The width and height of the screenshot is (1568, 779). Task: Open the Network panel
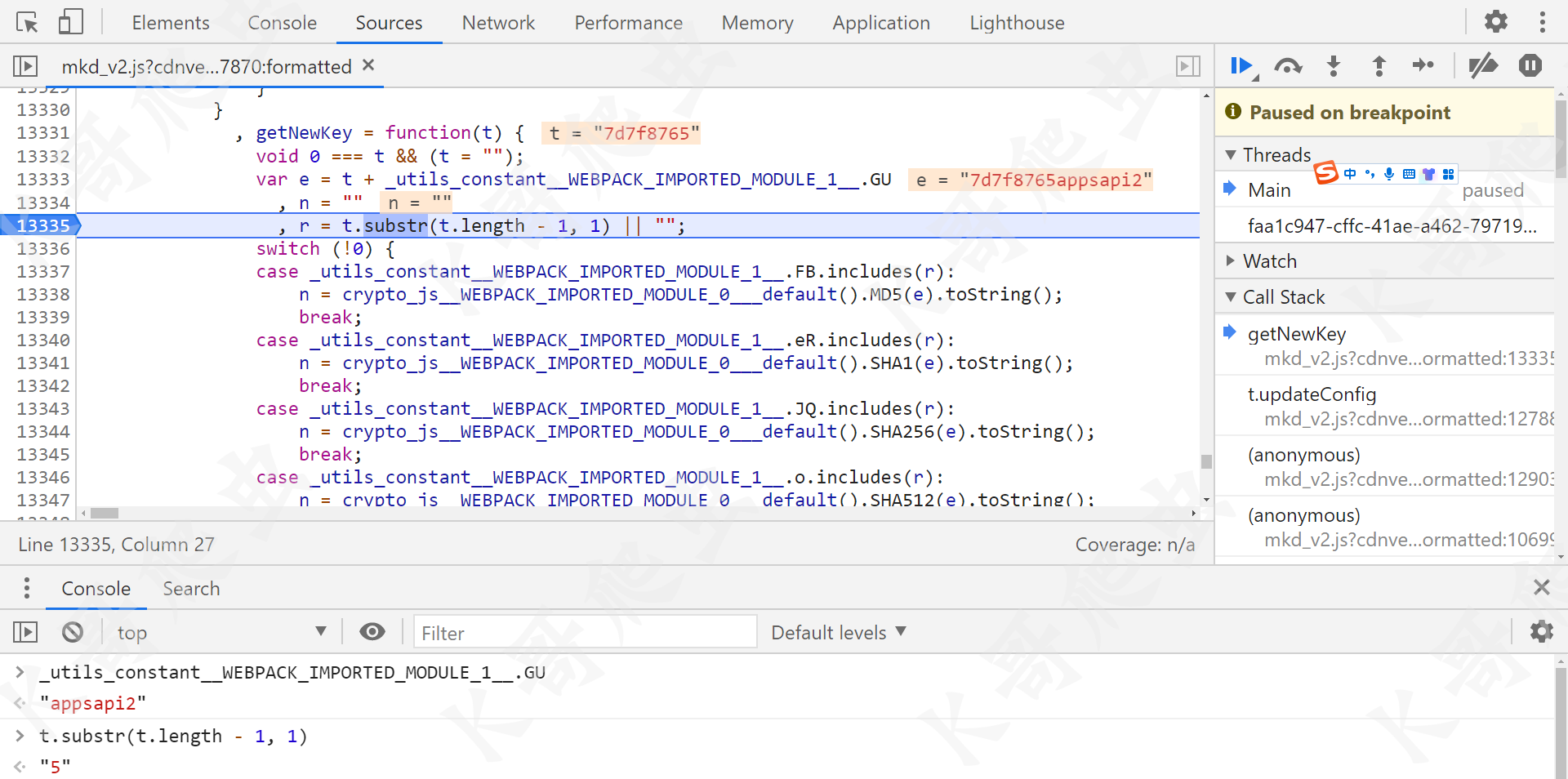(498, 23)
